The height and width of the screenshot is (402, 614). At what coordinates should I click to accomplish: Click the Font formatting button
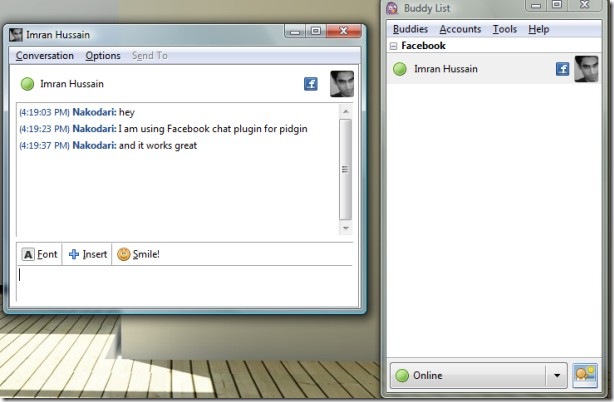pyautogui.click(x=40, y=254)
